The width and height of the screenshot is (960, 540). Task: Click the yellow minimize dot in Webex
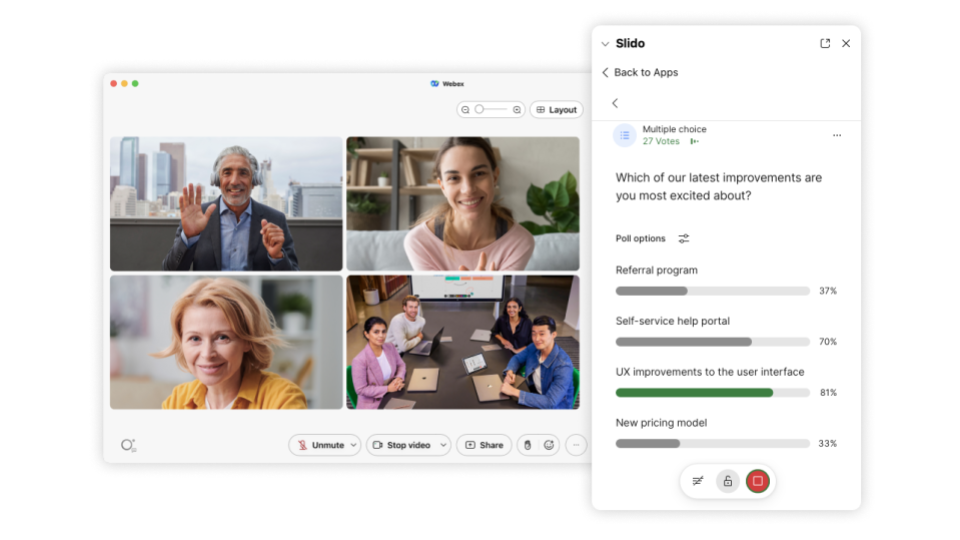coord(124,83)
